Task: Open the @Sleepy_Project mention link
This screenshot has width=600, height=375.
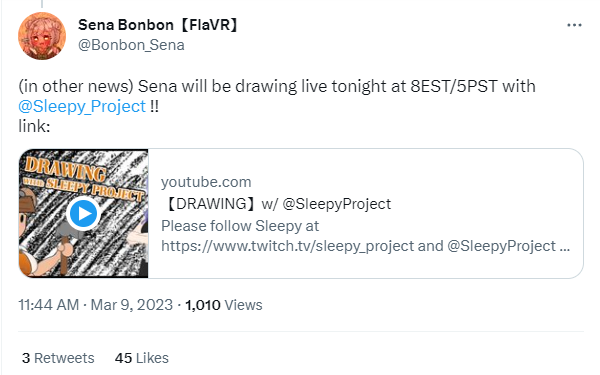Action: click(x=82, y=106)
